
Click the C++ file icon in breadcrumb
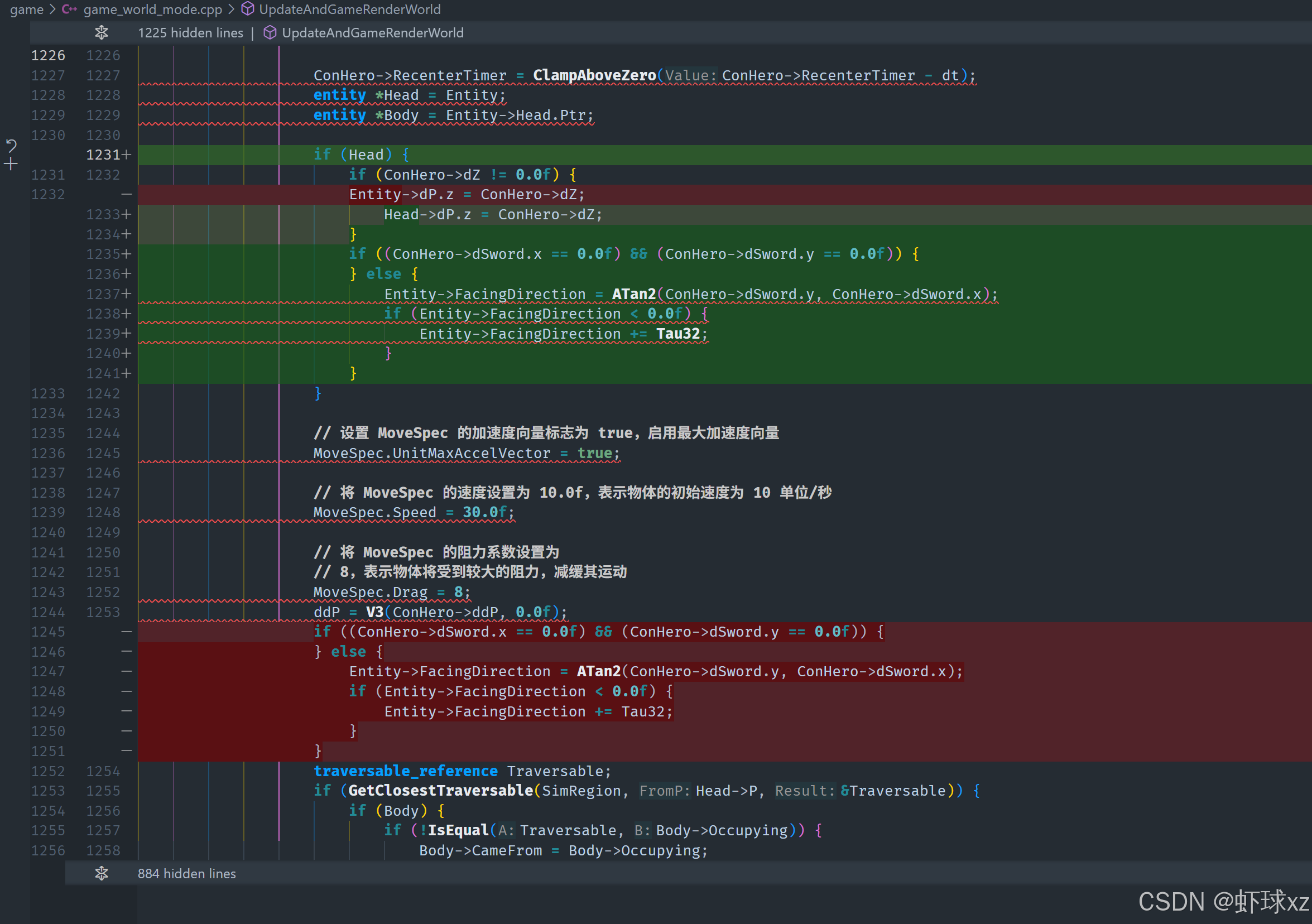click(x=70, y=9)
